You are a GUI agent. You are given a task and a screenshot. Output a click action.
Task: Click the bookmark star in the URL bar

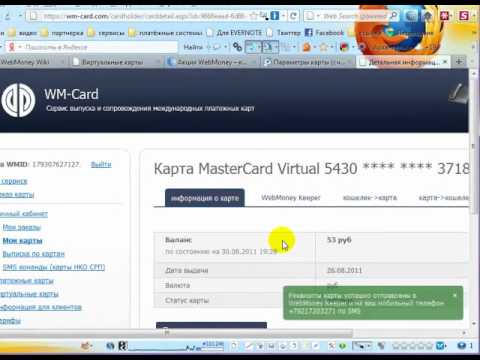(x=253, y=15)
